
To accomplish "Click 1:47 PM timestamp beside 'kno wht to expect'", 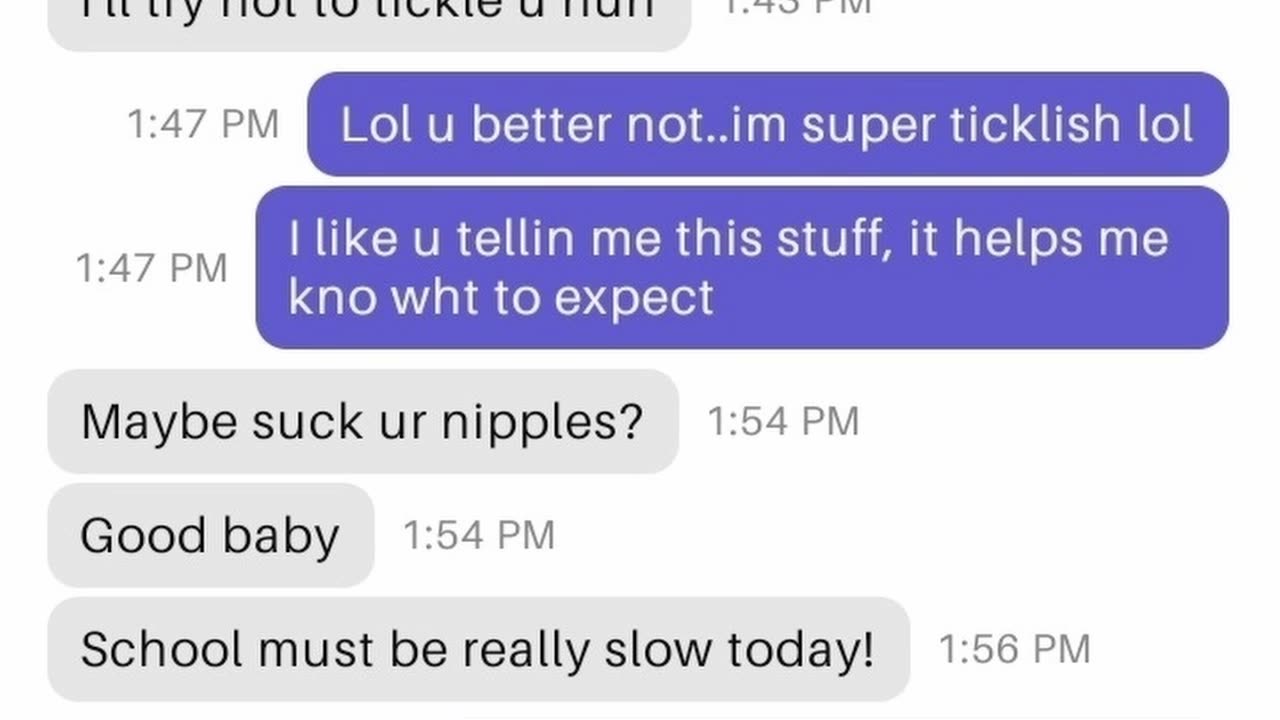I will pyautogui.click(x=152, y=268).
